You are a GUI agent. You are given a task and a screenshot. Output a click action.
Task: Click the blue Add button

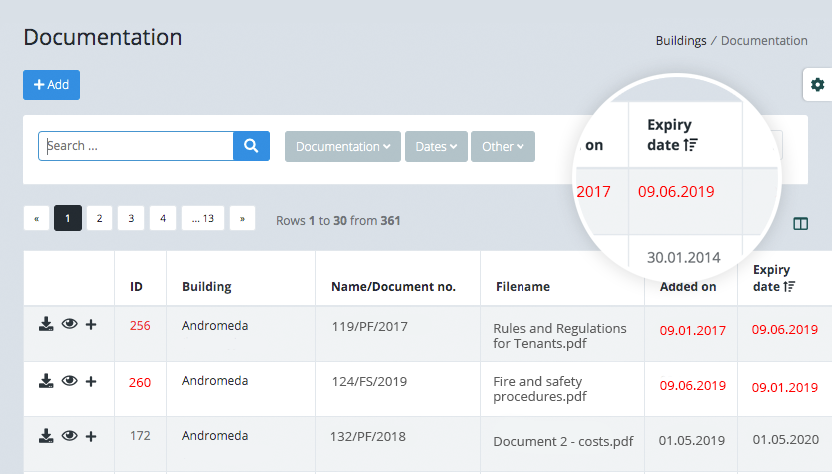click(x=51, y=85)
